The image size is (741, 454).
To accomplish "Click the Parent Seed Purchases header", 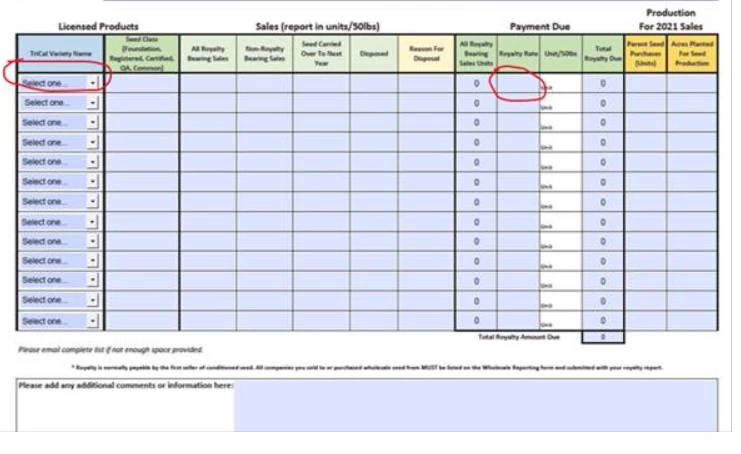I will pyautogui.click(x=646, y=53).
